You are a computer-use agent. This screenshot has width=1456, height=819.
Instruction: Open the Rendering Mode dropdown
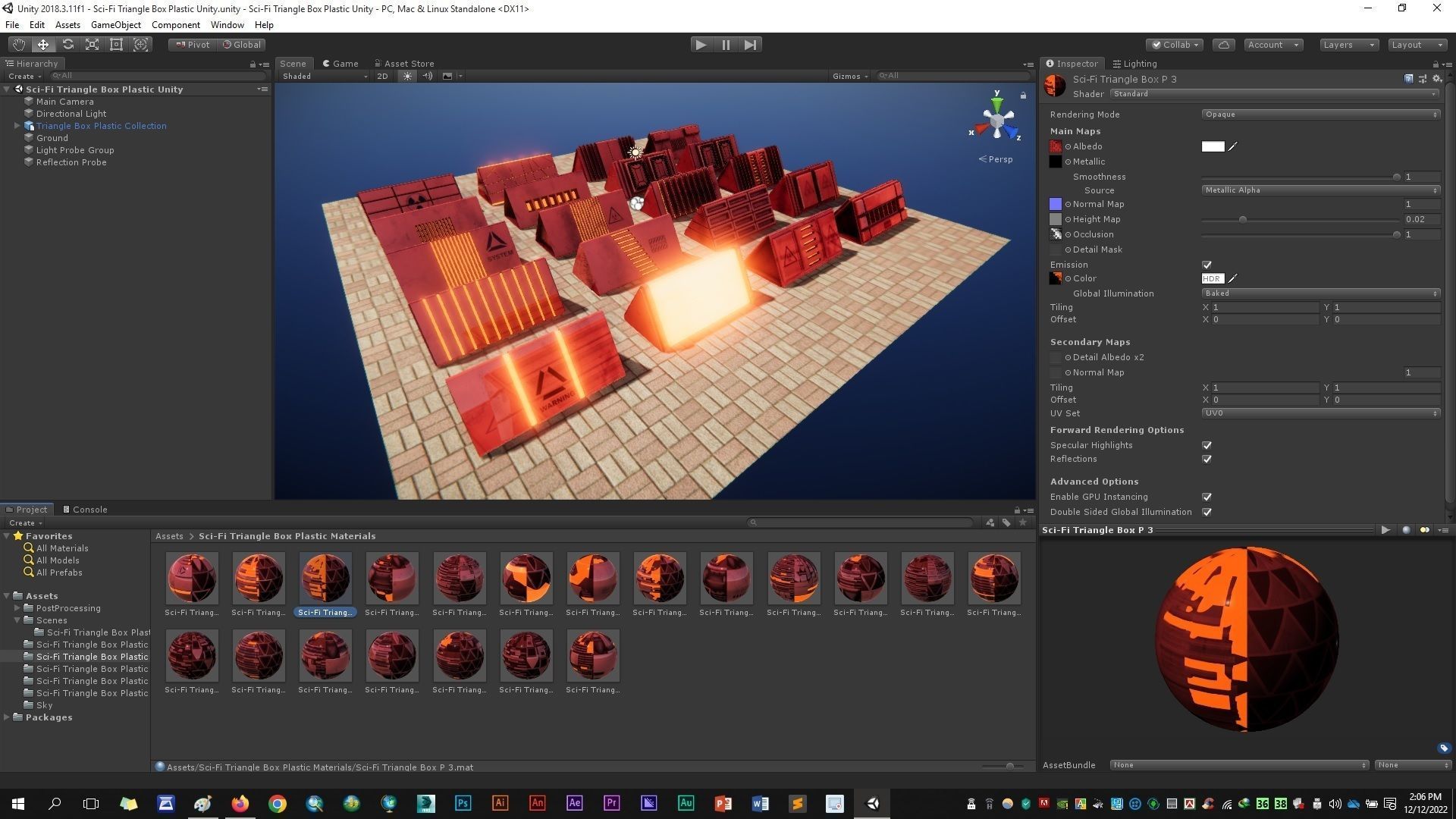pos(1319,115)
